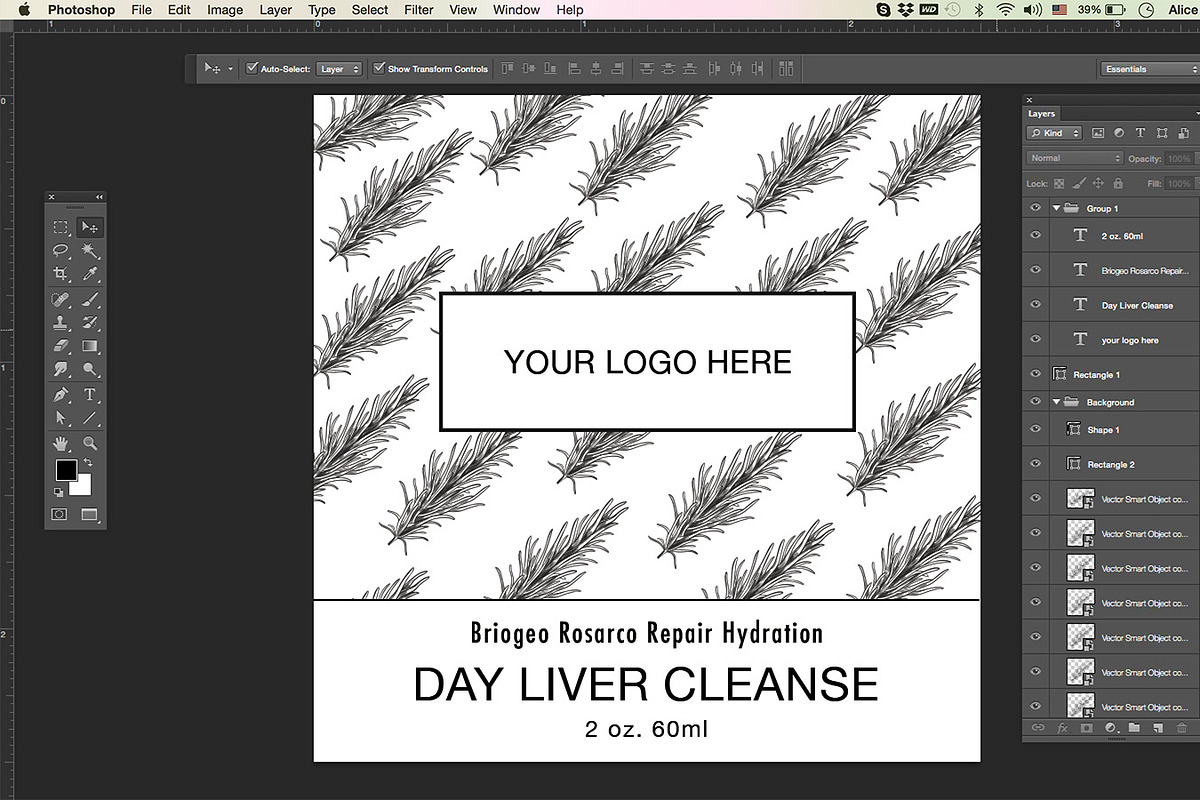Select the Path Selection tool
Viewport: 1200px width, 800px height.
tap(61, 418)
